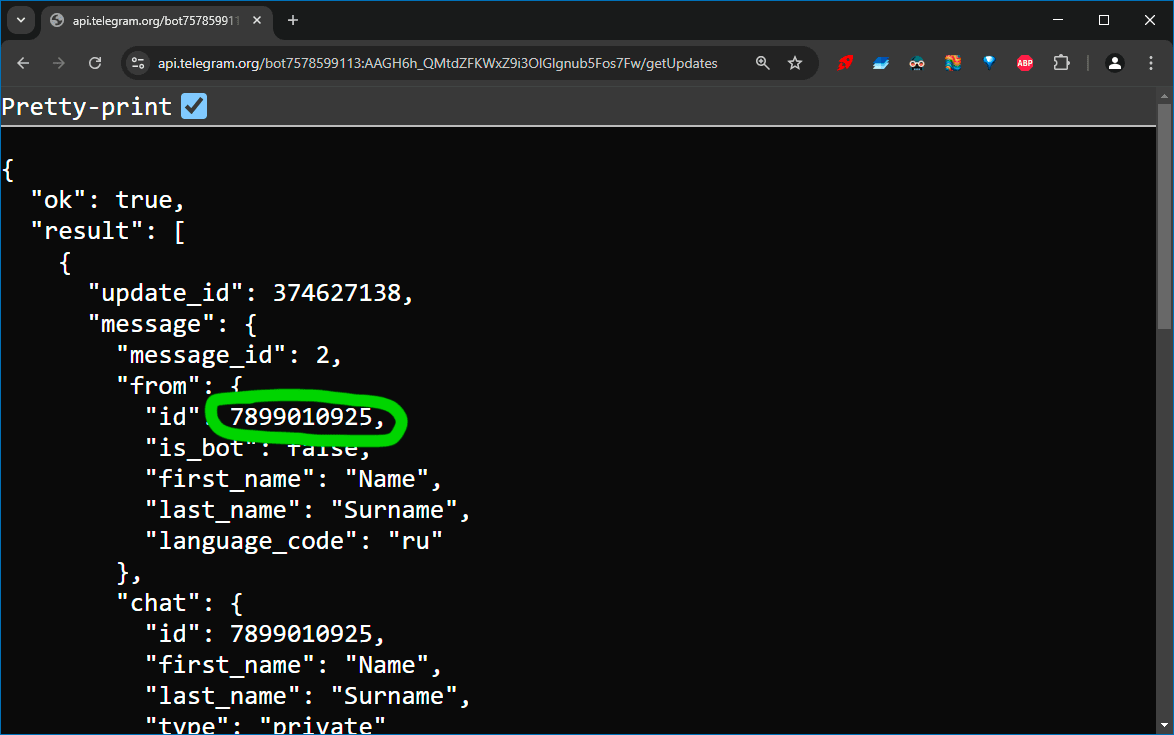Open the Chrome three-dot menu
Image resolution: width=1174 pixels, height=735 pixels.
point(1151,63)
